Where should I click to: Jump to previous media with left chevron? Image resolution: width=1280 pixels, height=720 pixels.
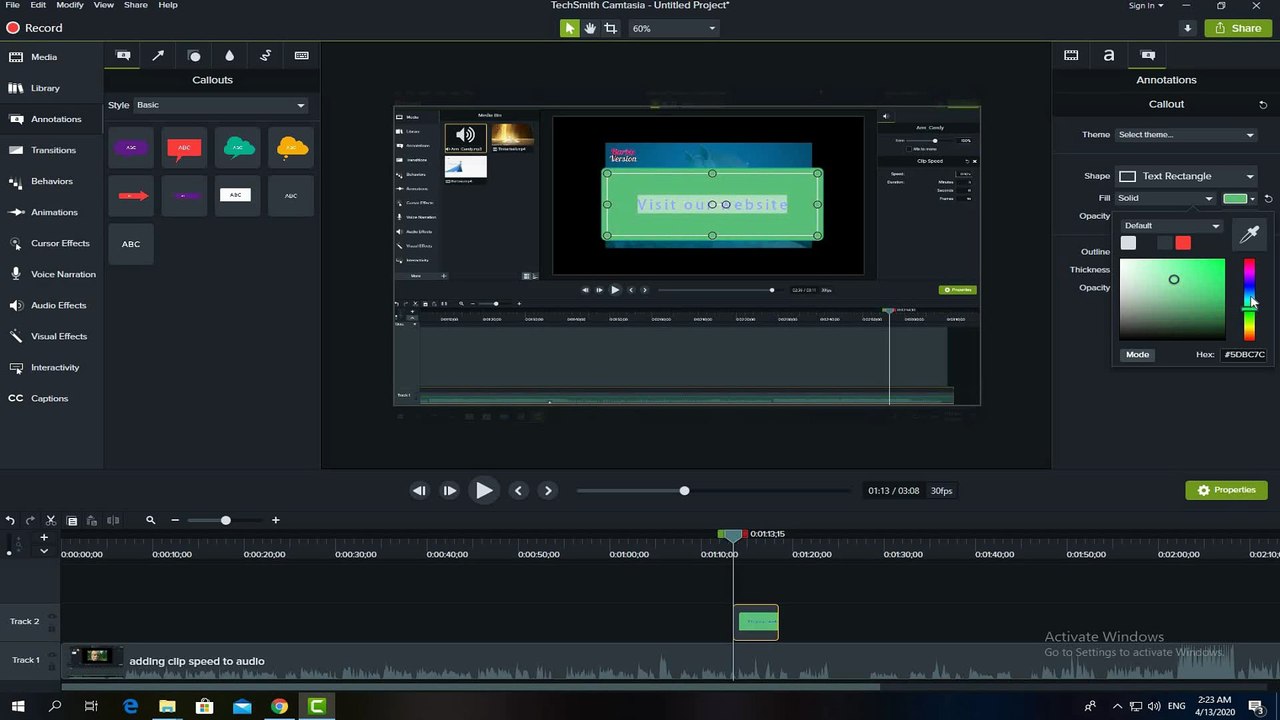point(518,490)
